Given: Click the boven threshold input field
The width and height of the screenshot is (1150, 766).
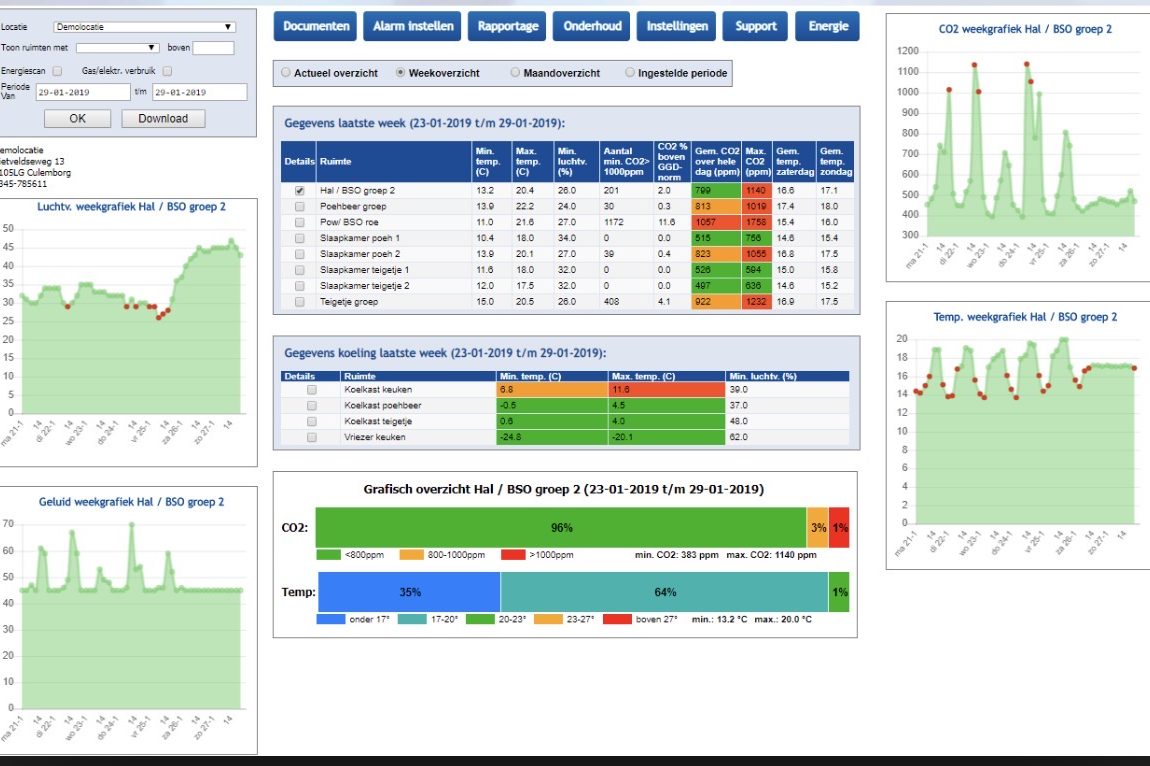Looking at the screenshot, I should click(213, 48).
